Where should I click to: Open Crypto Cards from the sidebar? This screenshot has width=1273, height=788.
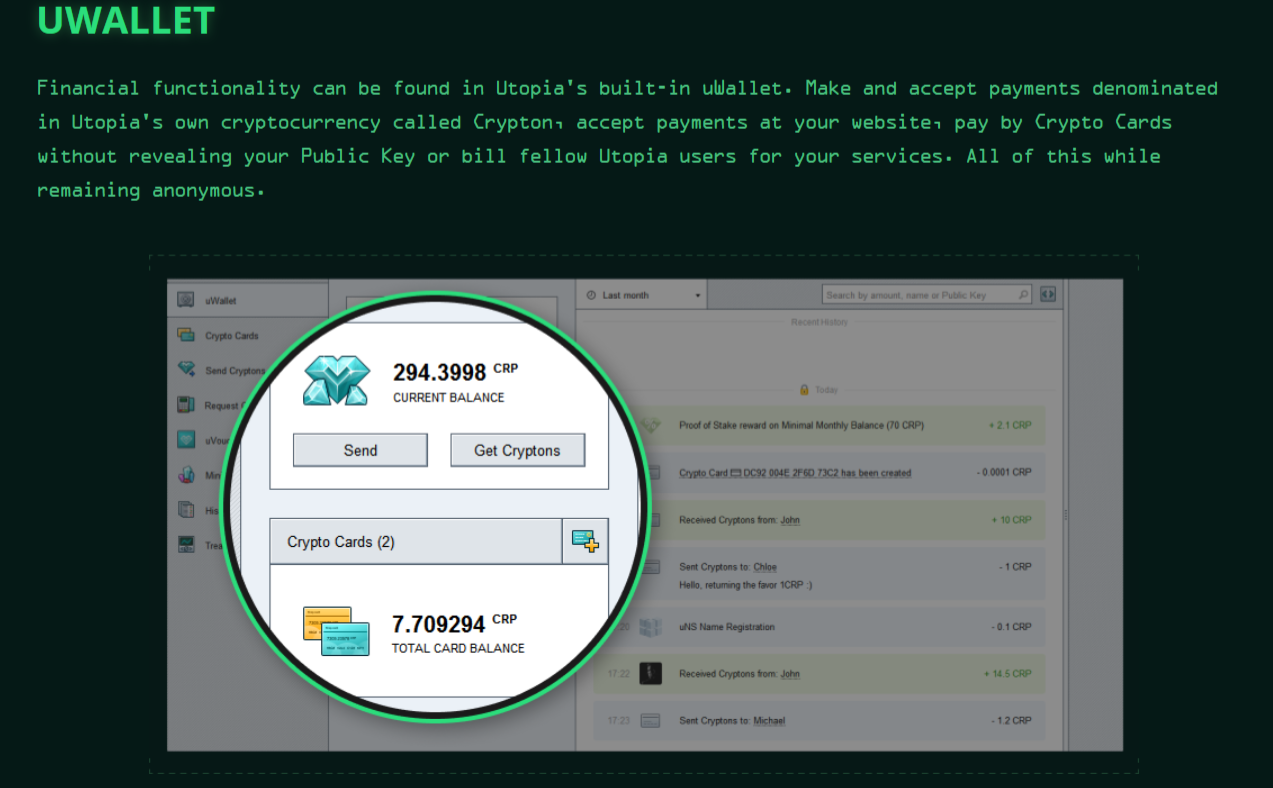click(185, 335)
